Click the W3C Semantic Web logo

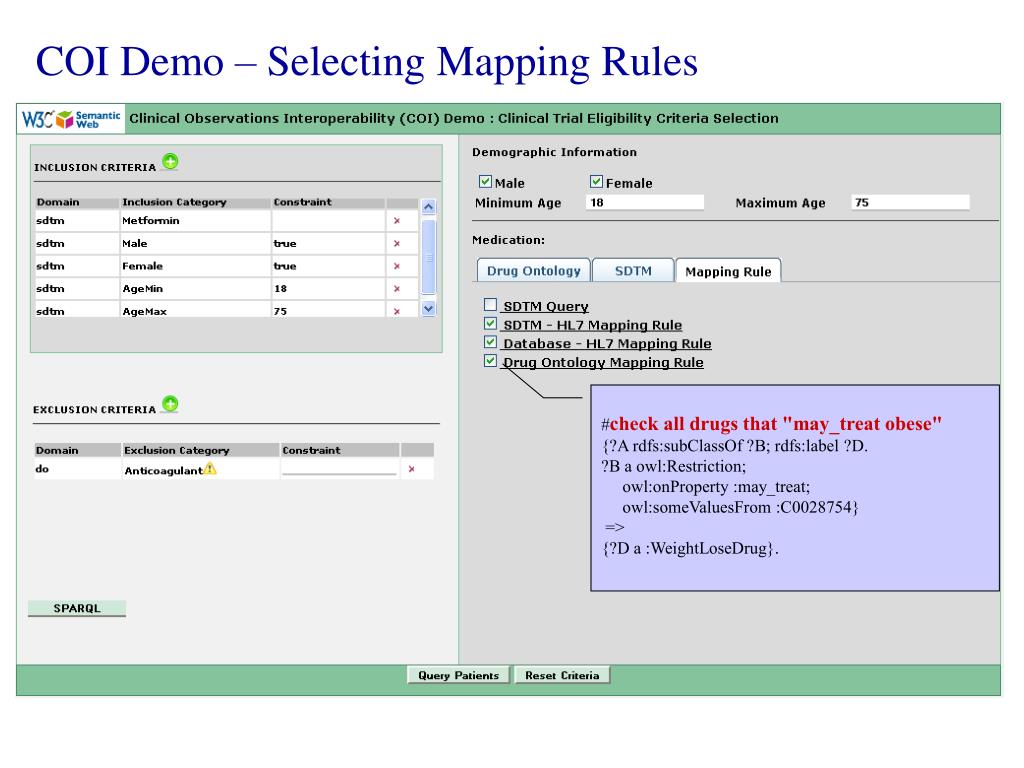pos(71,119)
